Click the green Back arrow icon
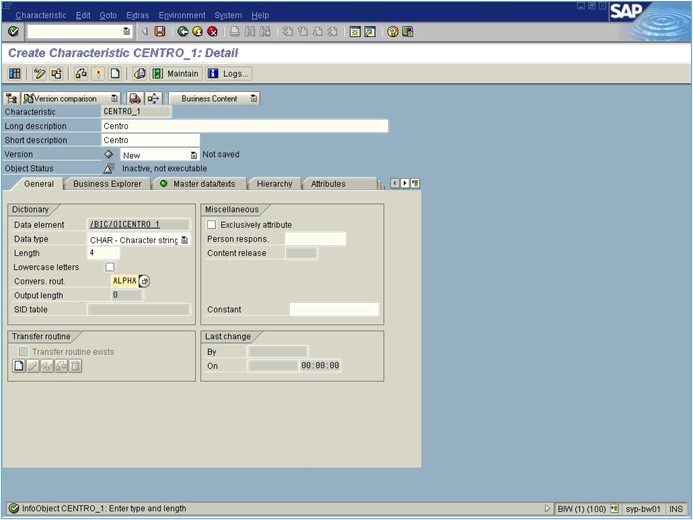This screenshot has width=693, height=520. tap(183, 32)
